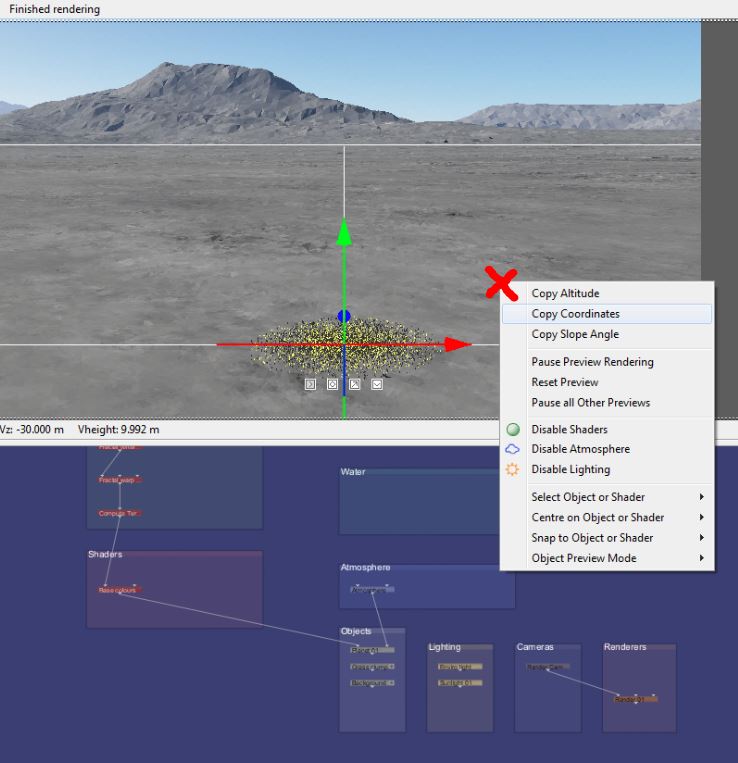This screenshot has width=738, height=763.
Task: Select the Fractal warp node
Action: click(119, 480)
